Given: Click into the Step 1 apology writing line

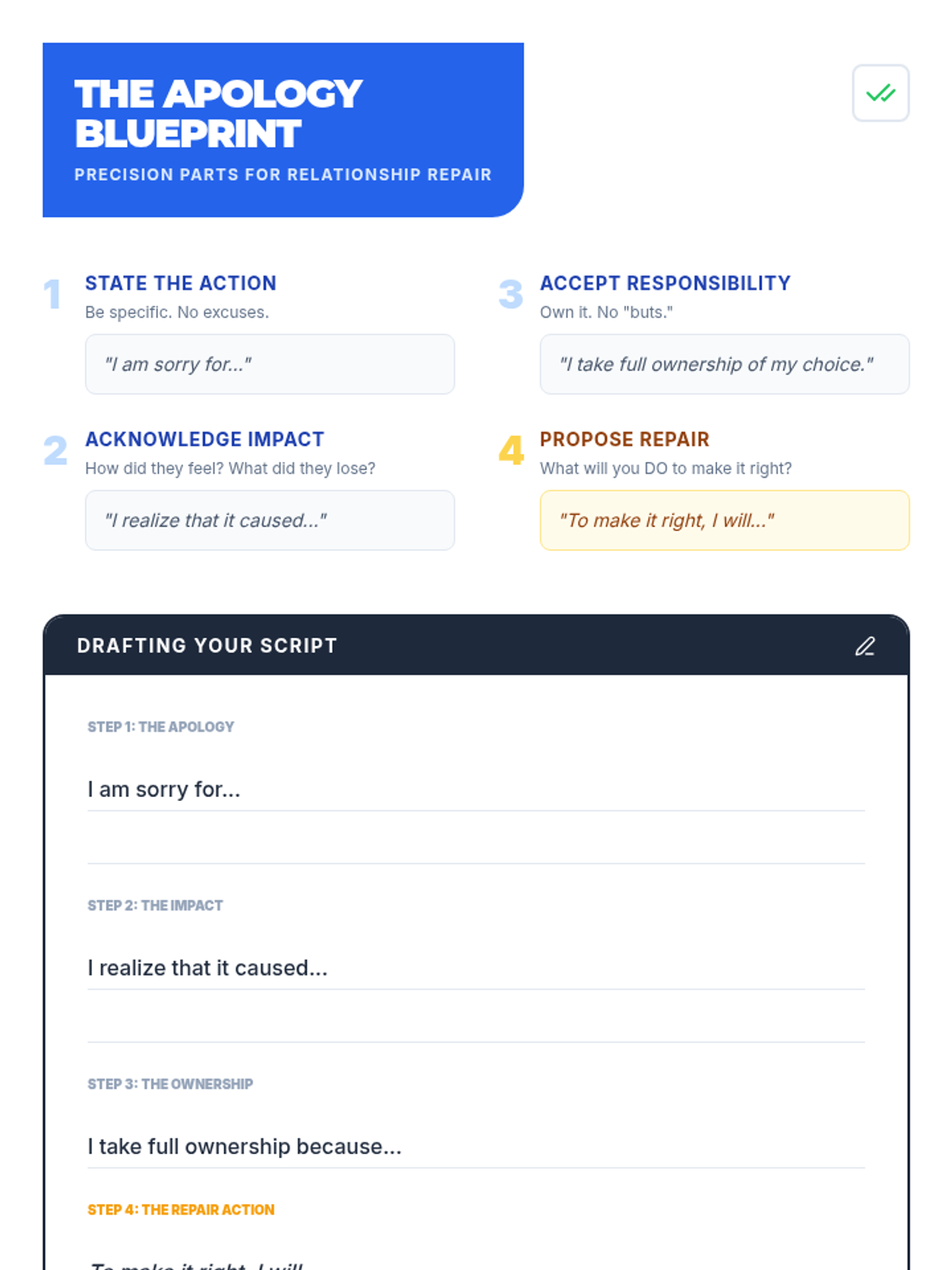Looking at the screenshot, I should pos(476,790).
